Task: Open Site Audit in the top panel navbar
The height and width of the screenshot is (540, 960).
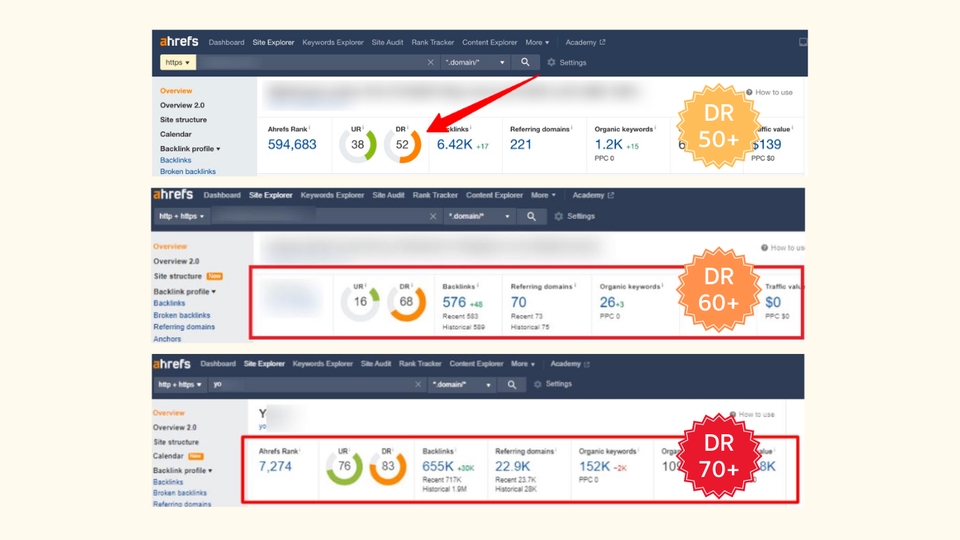Action: coord(387,42)
